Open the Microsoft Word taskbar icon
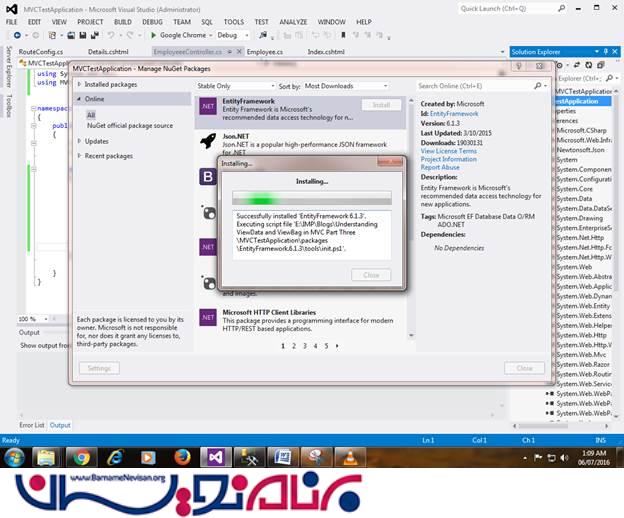This screenshot has height=518, width=624. (x=282, y=457)
